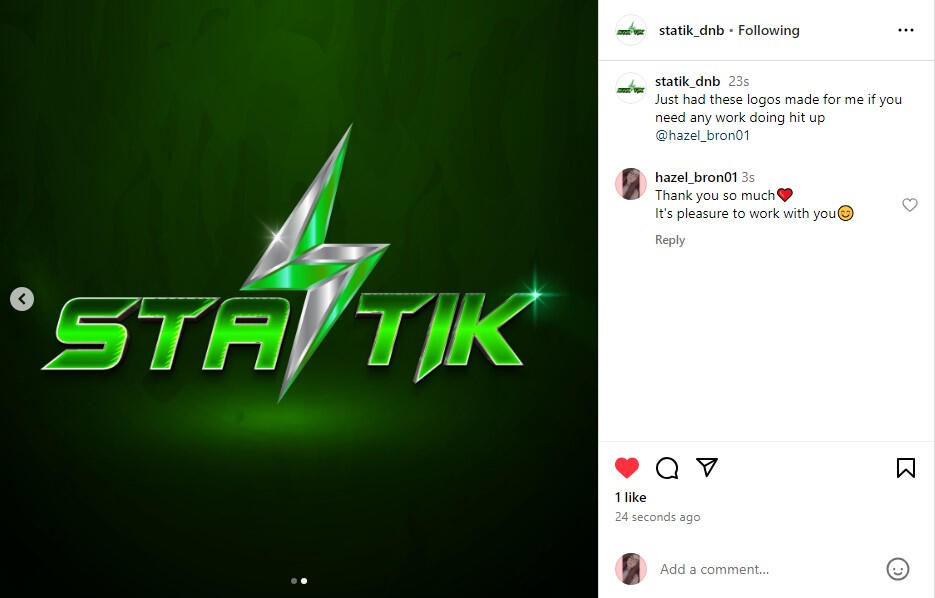Image resolution: width=935 pixels, height=598 pixels.
Task: Open hazel_bron01 commenter avatar
Action: (x=631, y=184)
